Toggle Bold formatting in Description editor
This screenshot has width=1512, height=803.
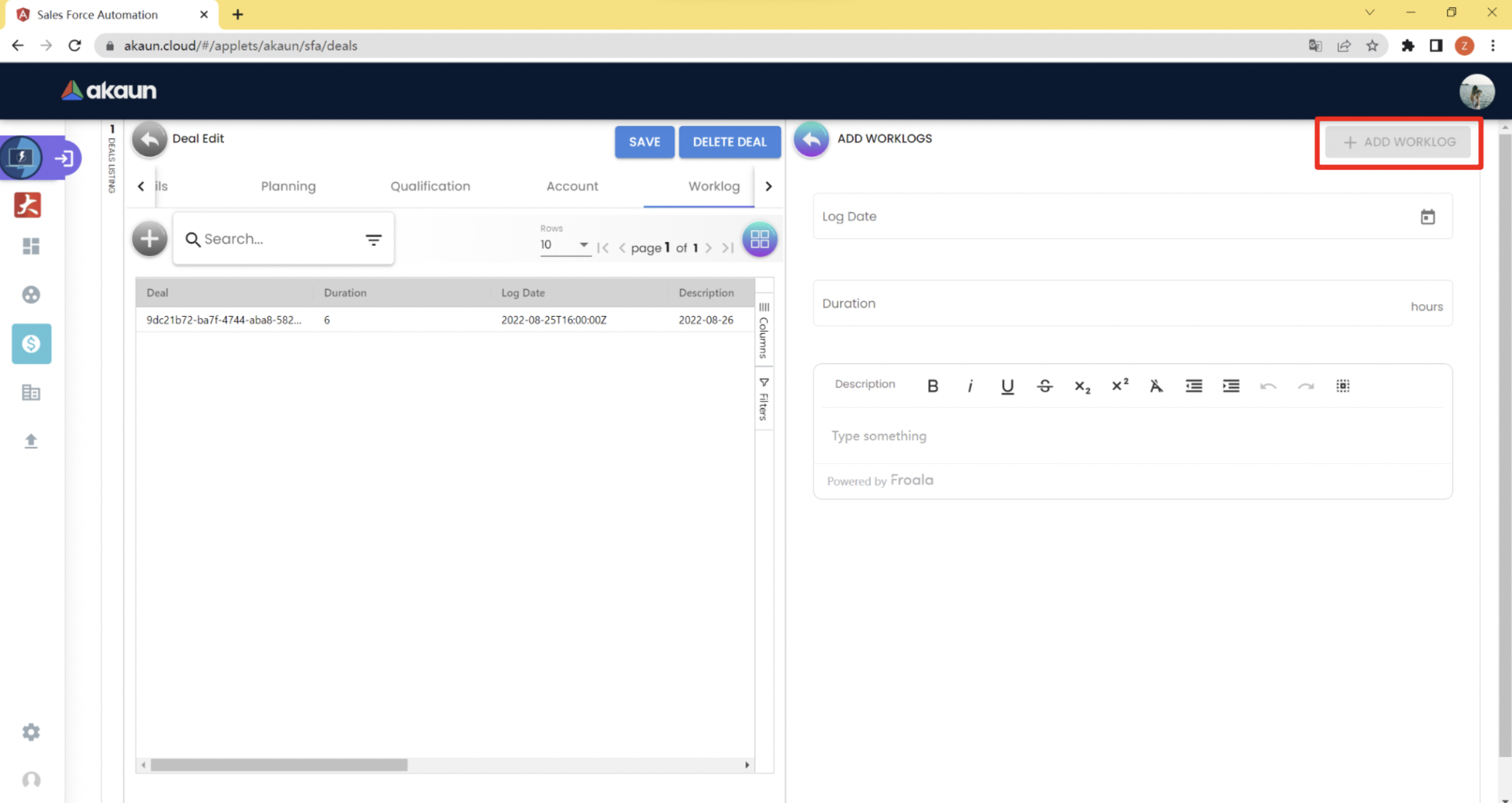coord(933,386)
